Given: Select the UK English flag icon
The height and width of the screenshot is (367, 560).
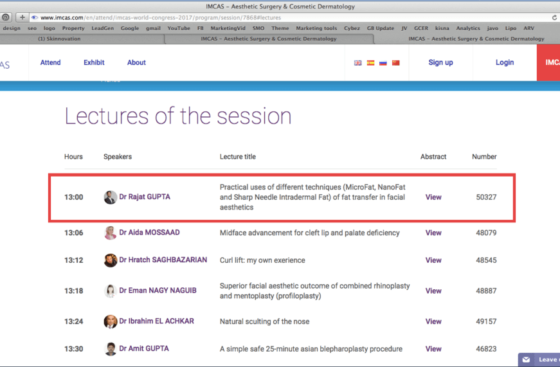Looking at the screenshot, I should pos(358,63).
